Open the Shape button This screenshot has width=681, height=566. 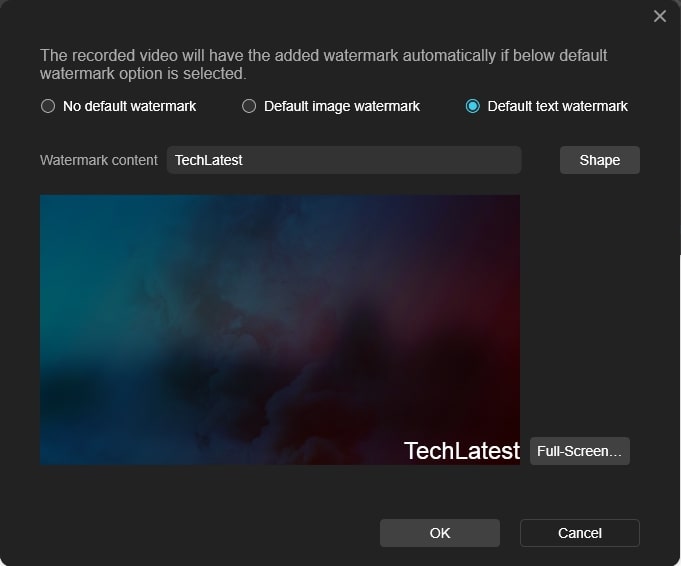coord(599,160)
